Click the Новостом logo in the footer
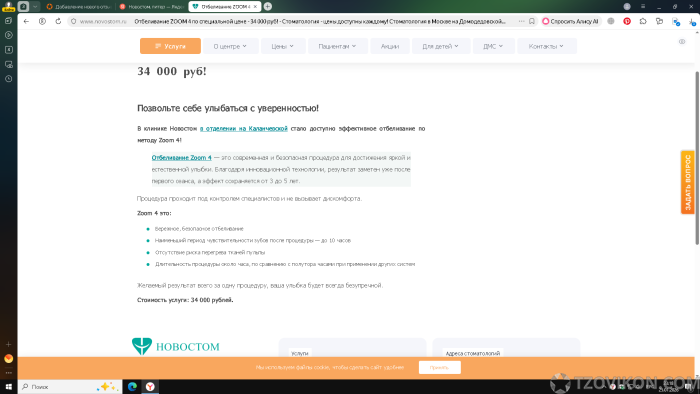Image resolution: width=700 pixels, height=394 pixels. tap(175, 346)
